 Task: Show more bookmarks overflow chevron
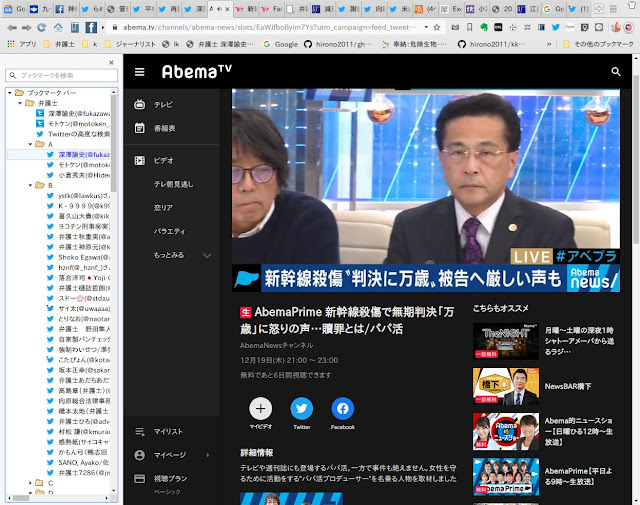pos(549,44)
